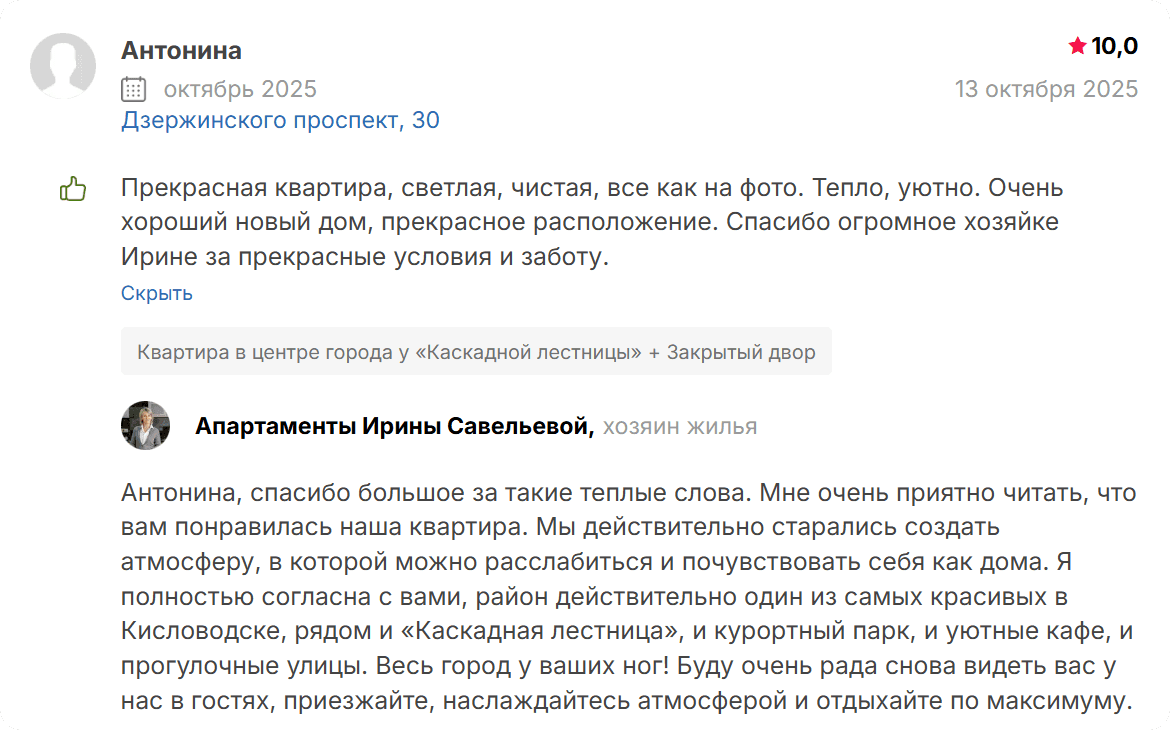The image size is (1170, 730).
Task: Click the review date 13 октября 2025
Action: coord(1046,89)
